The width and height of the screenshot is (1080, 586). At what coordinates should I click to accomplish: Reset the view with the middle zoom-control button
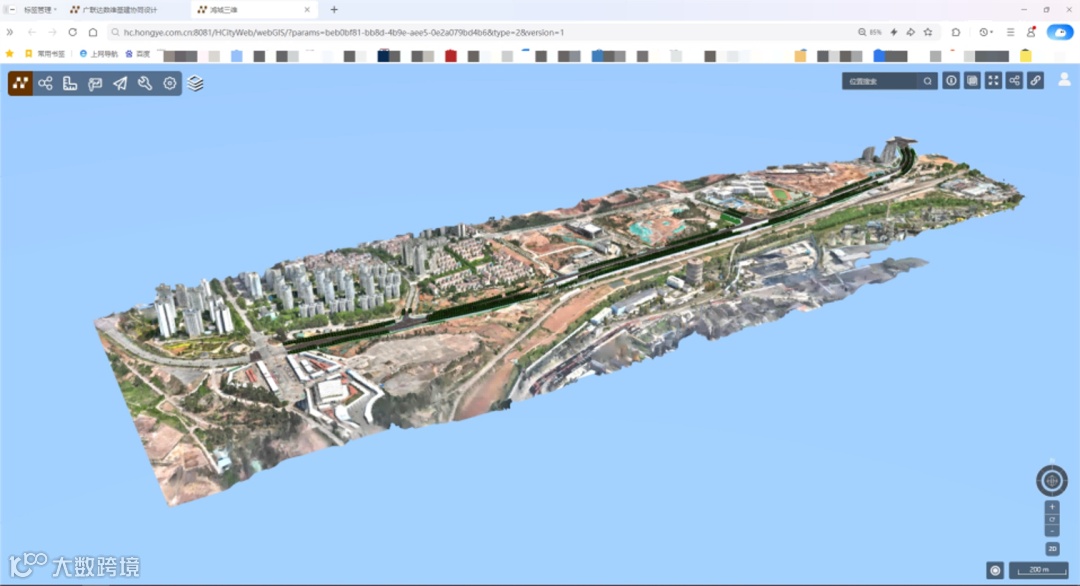[1052, 519]
